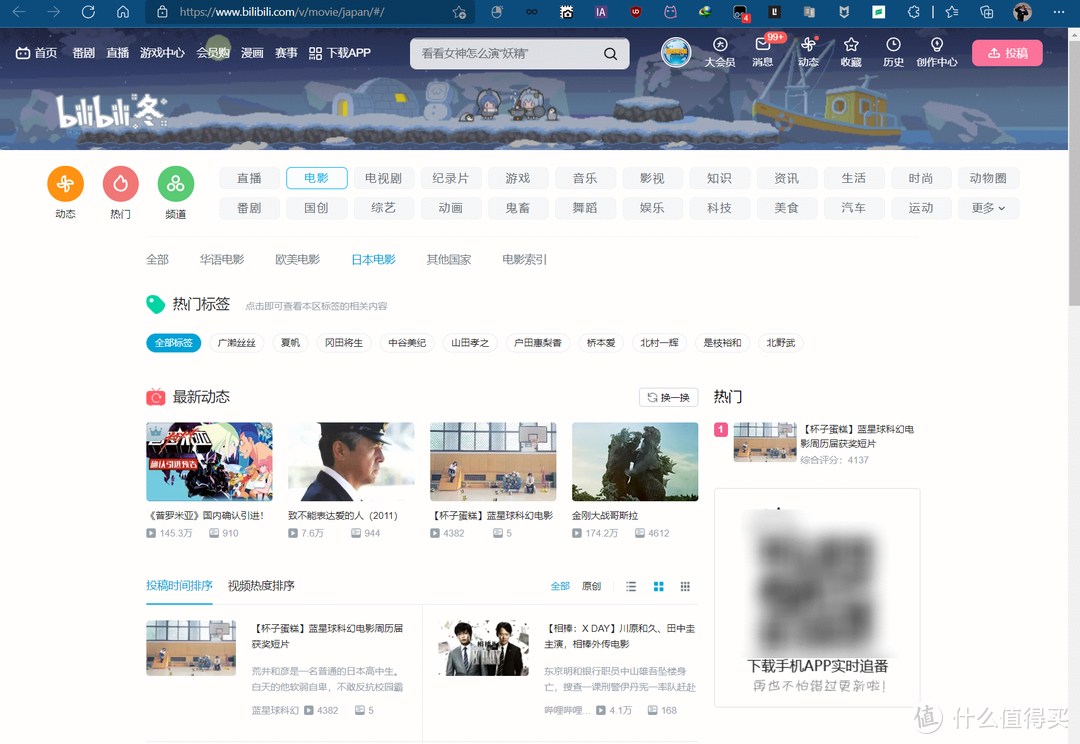1080x744 pixels.
Task: Filter by 全部 in sort bar
Action: click(x=560, y=586)
